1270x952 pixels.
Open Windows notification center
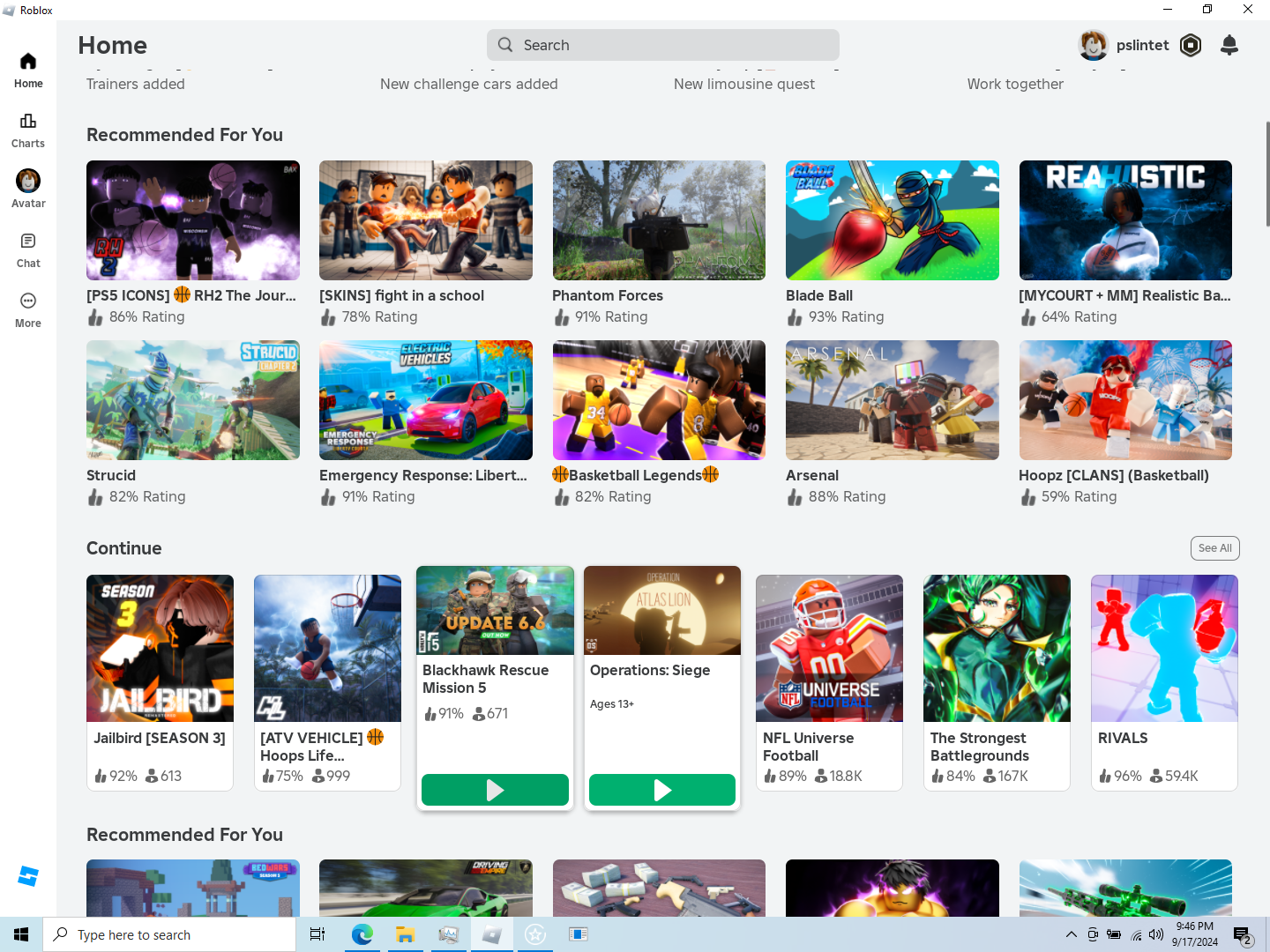(1242, 935)
